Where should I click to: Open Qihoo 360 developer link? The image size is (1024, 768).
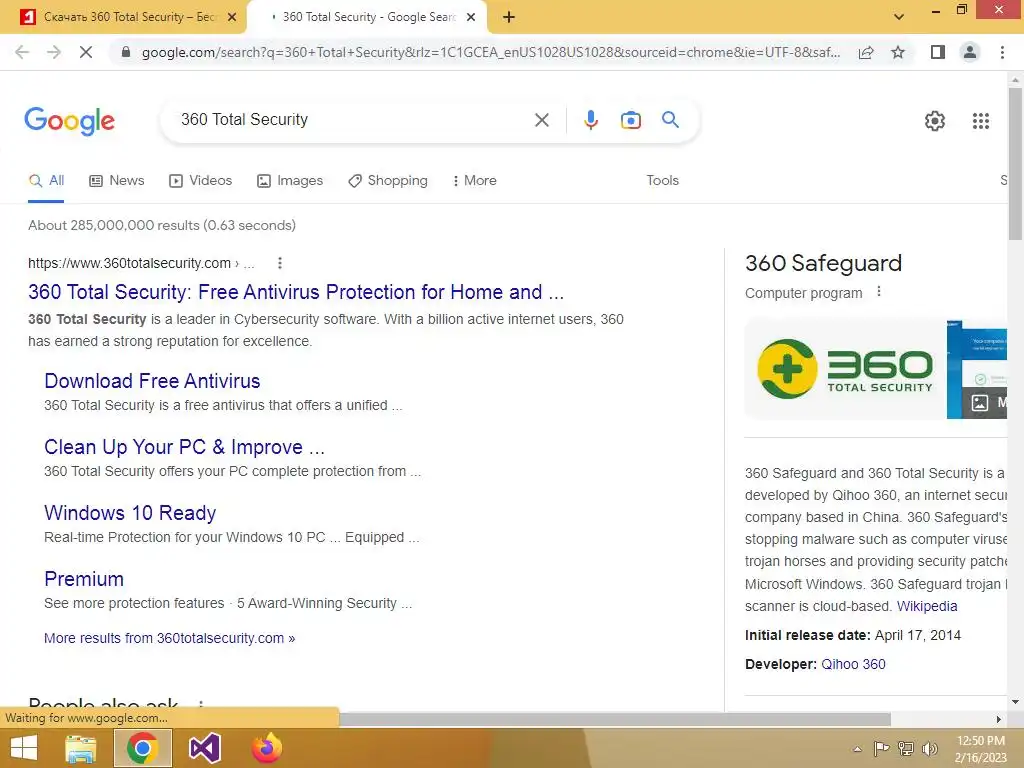pos(853,664)
